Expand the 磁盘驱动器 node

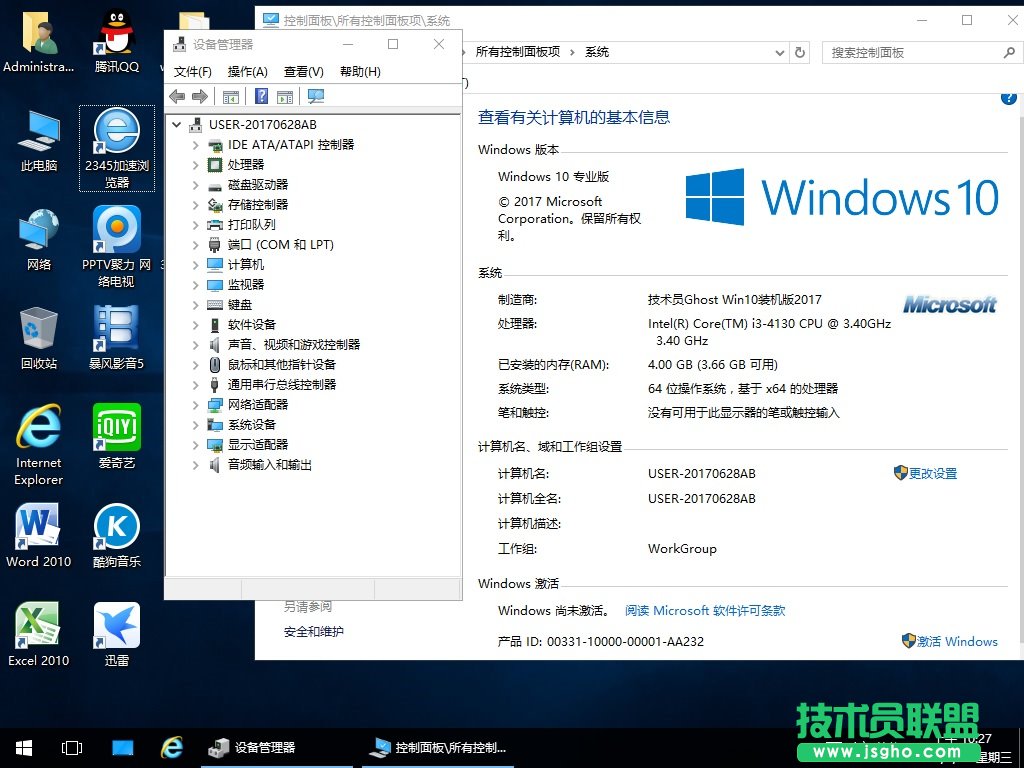tap(195, 185)
